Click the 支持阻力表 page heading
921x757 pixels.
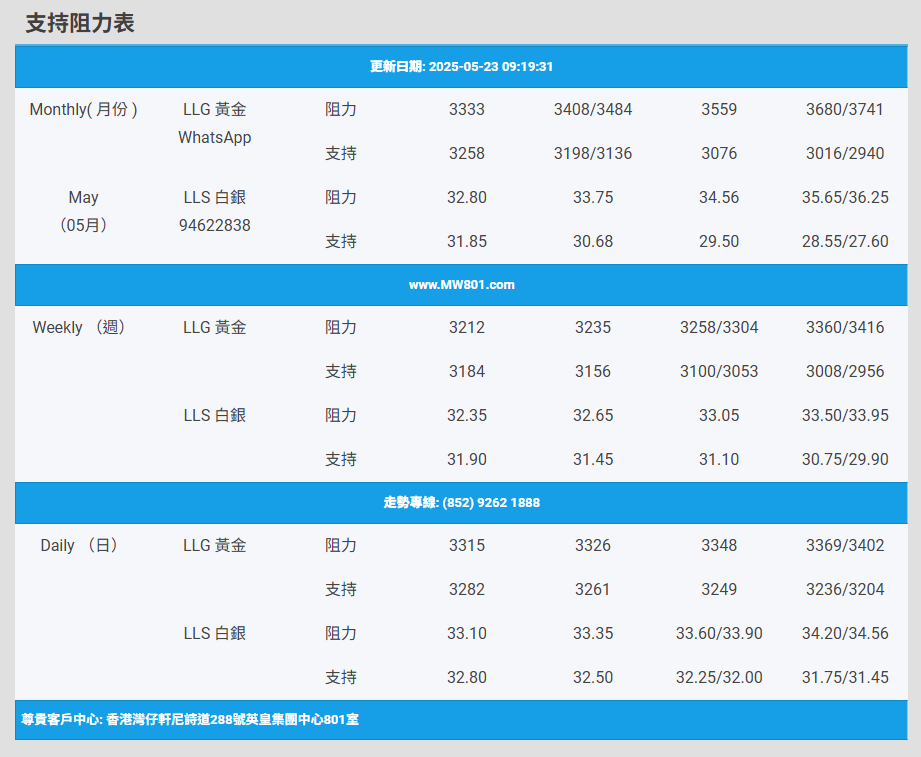point(80,23)
